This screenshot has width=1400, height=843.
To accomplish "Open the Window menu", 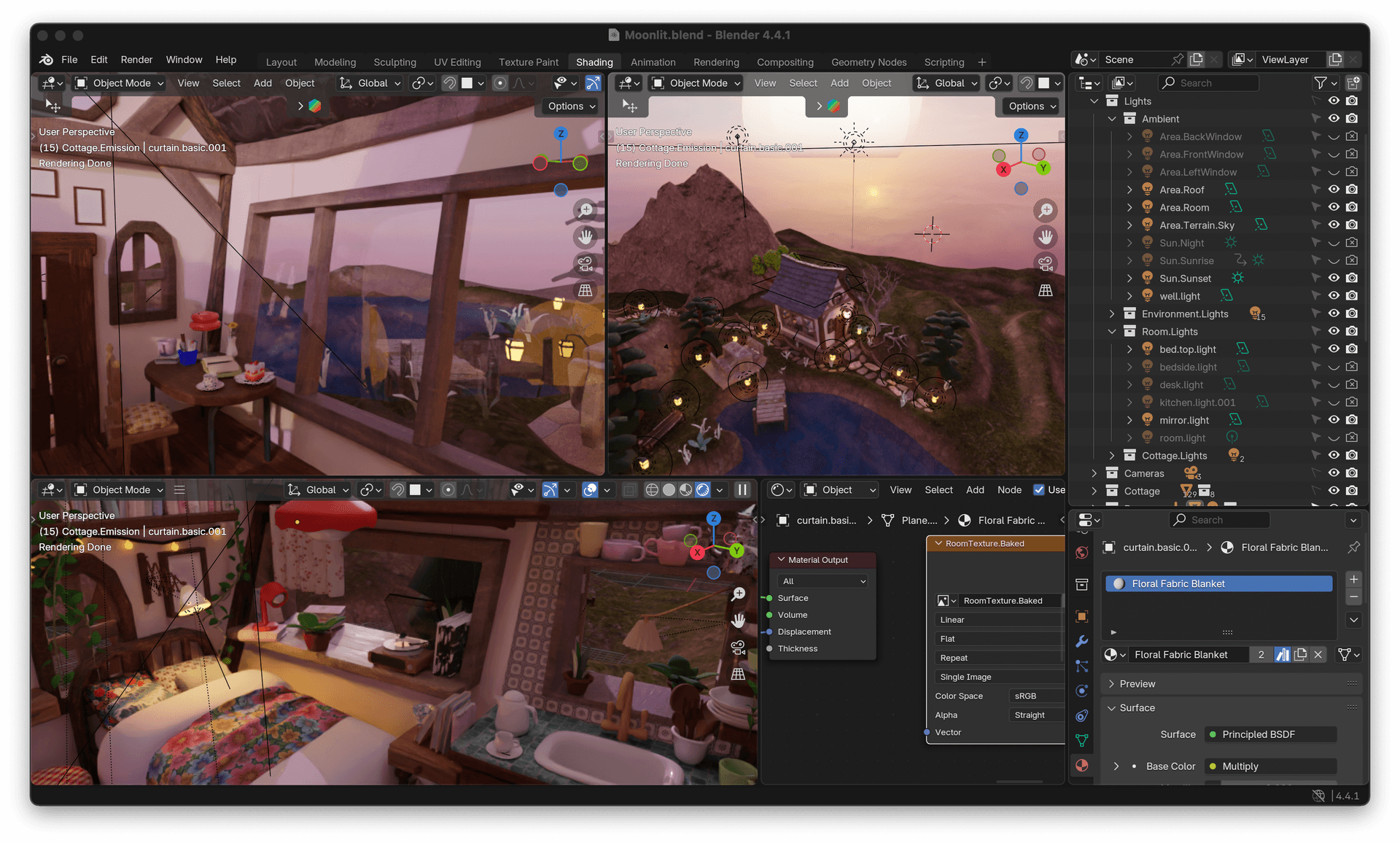I will point(184,60).
